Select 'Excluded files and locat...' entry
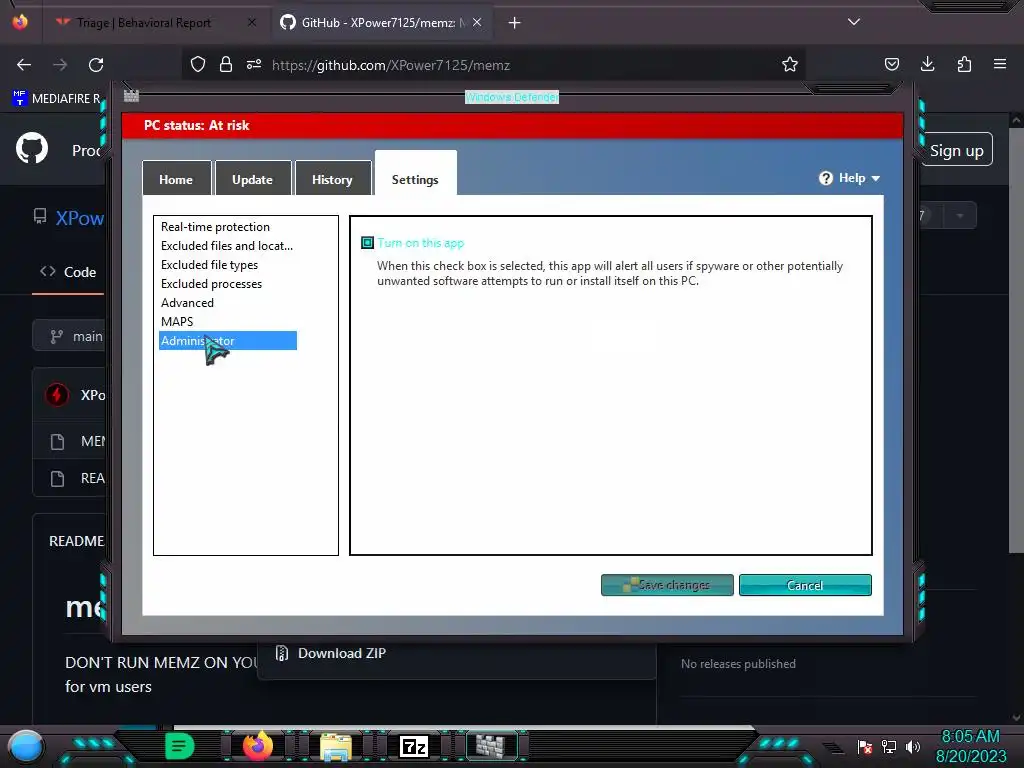 (227, 246)
